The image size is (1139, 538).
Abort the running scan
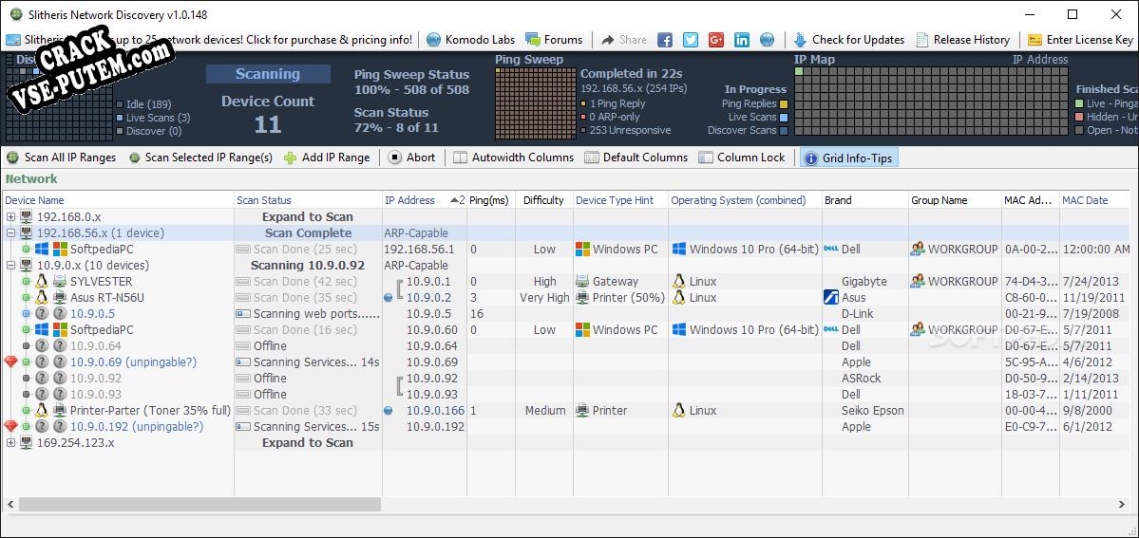412,158
